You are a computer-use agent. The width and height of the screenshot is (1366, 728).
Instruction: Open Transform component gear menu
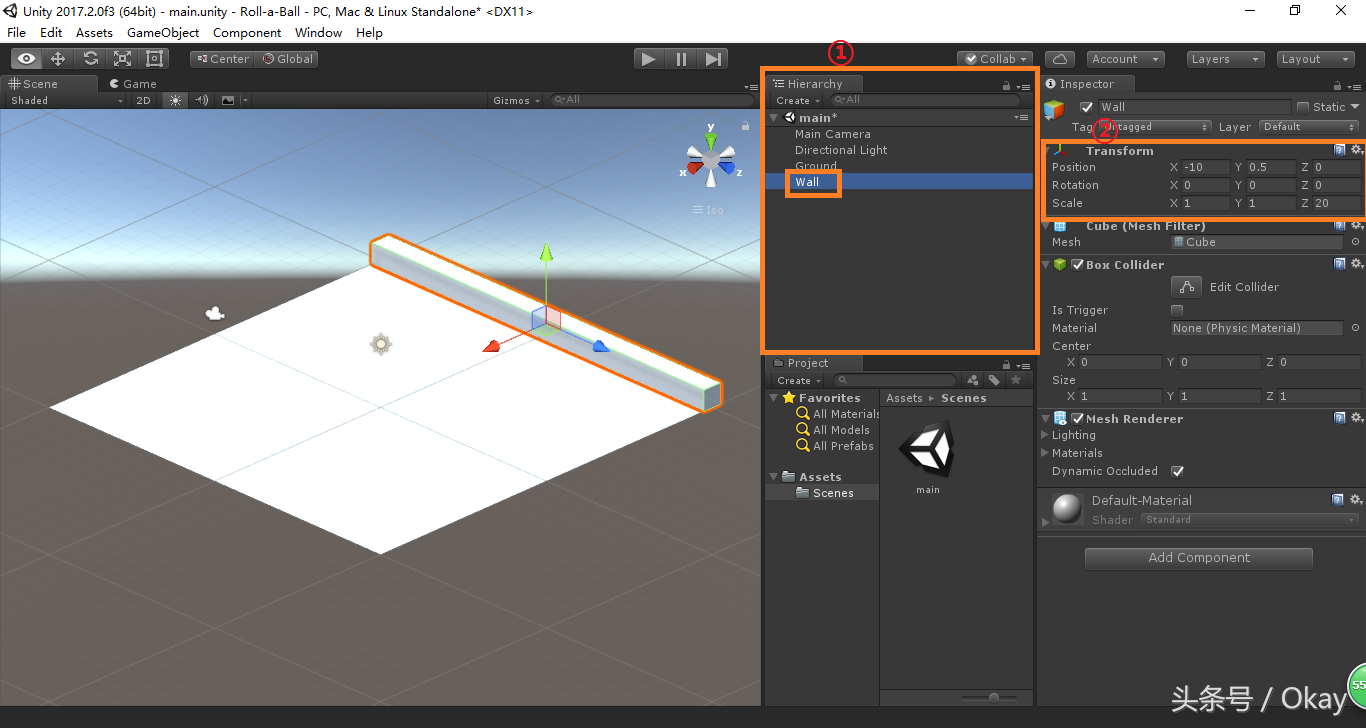(1356, 150)
